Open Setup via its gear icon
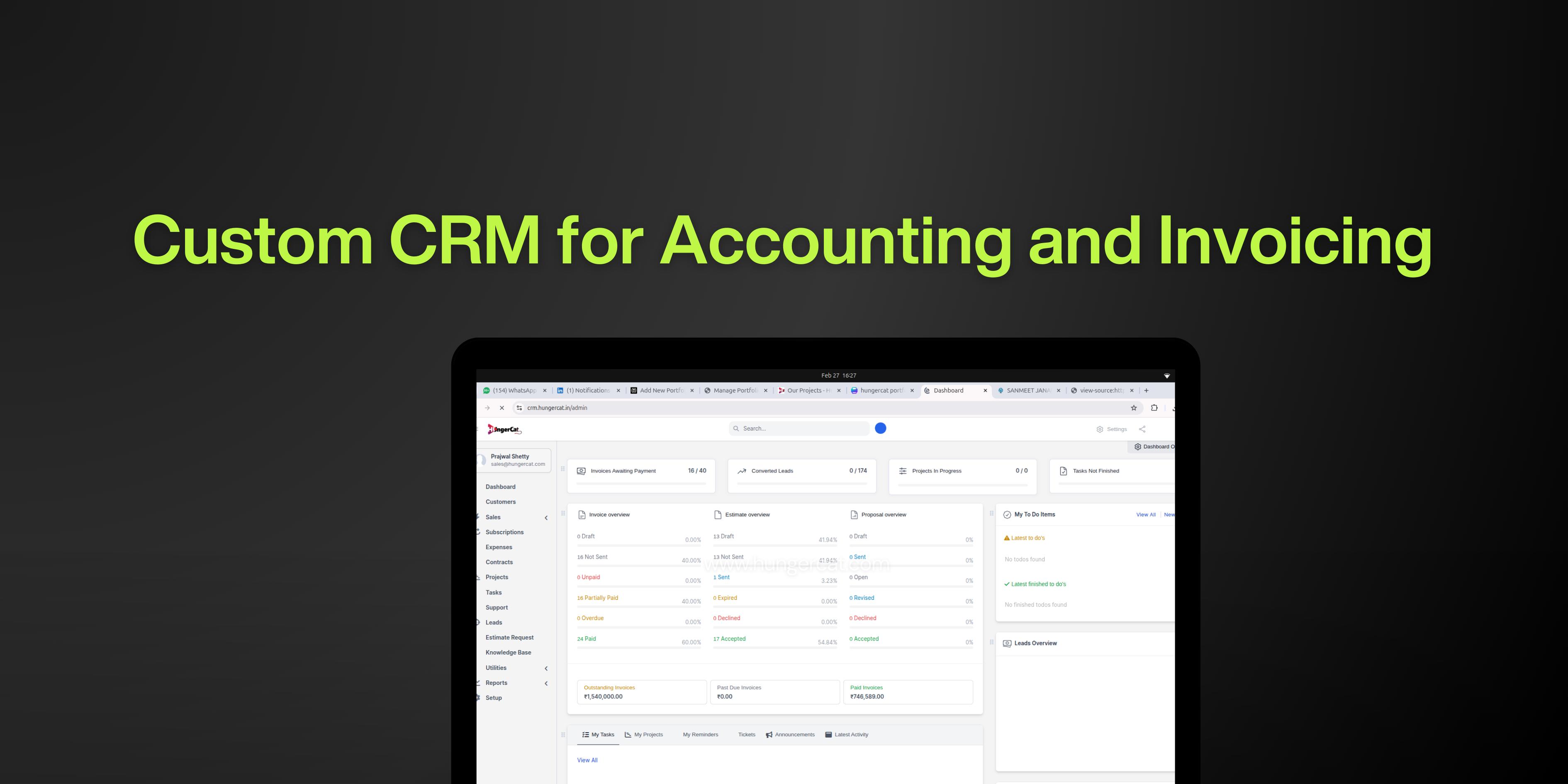The width and height of the screenshot is (1568, 784). coord(478,698)
